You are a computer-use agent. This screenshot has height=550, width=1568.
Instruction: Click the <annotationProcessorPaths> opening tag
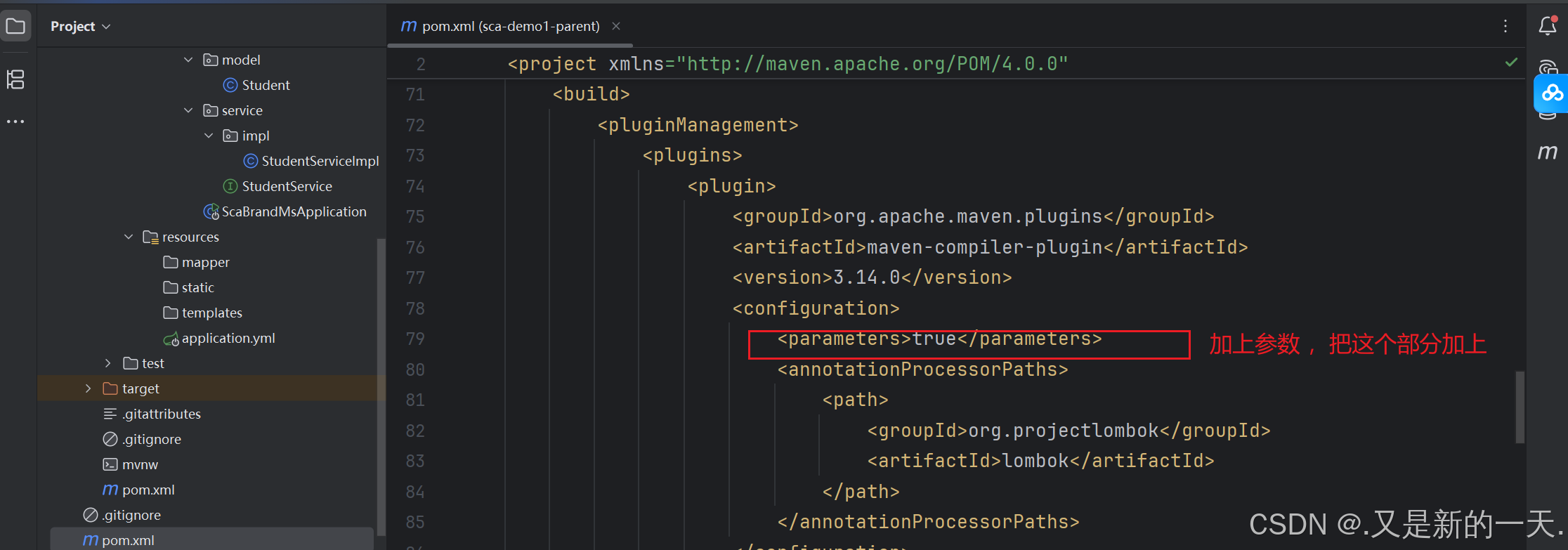click(x=922, y=369)
